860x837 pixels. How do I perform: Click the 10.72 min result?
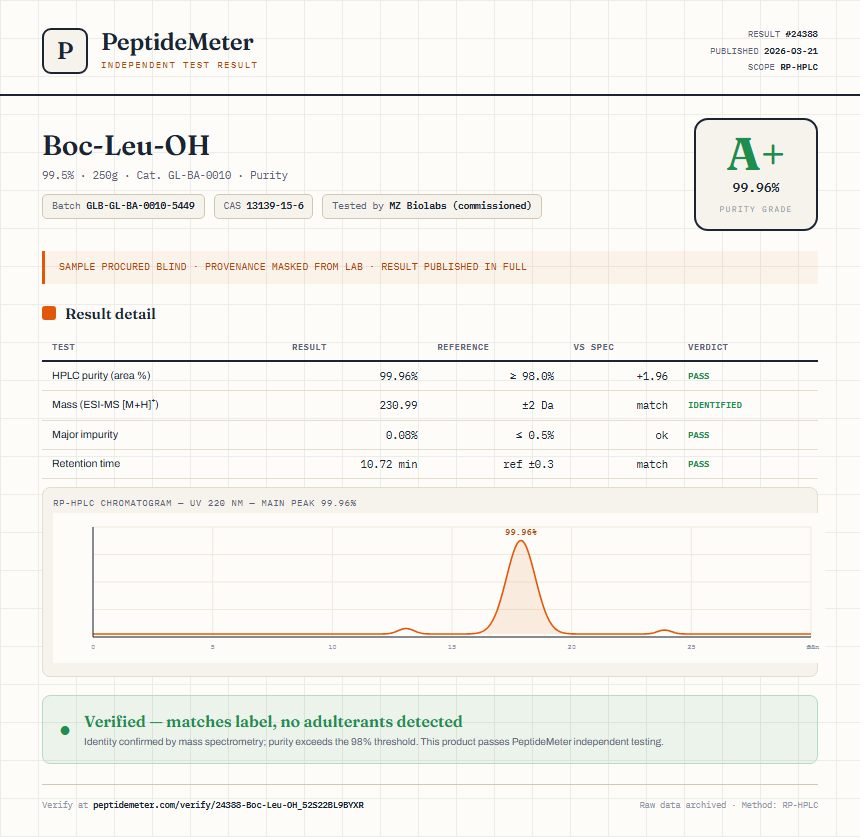tap(389, 465)
